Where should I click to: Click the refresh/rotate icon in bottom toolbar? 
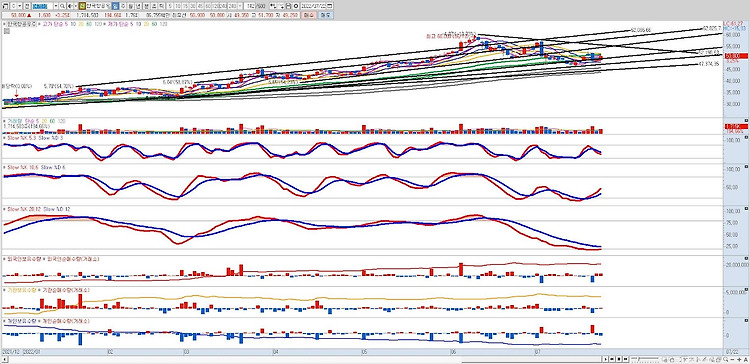(672, 359)
